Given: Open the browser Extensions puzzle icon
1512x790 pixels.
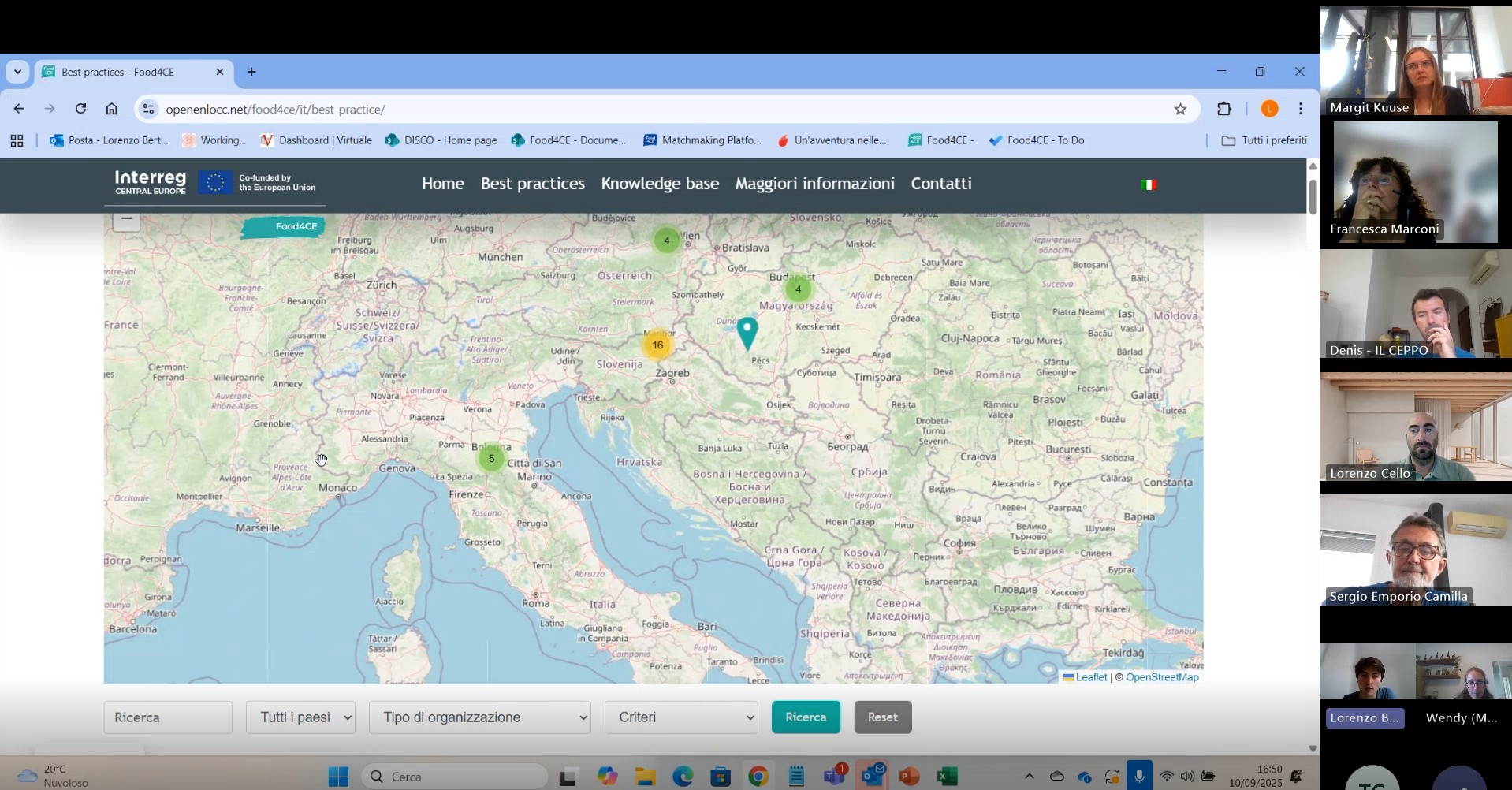Looking at the screenshot, I should [x=1223, y=109].
